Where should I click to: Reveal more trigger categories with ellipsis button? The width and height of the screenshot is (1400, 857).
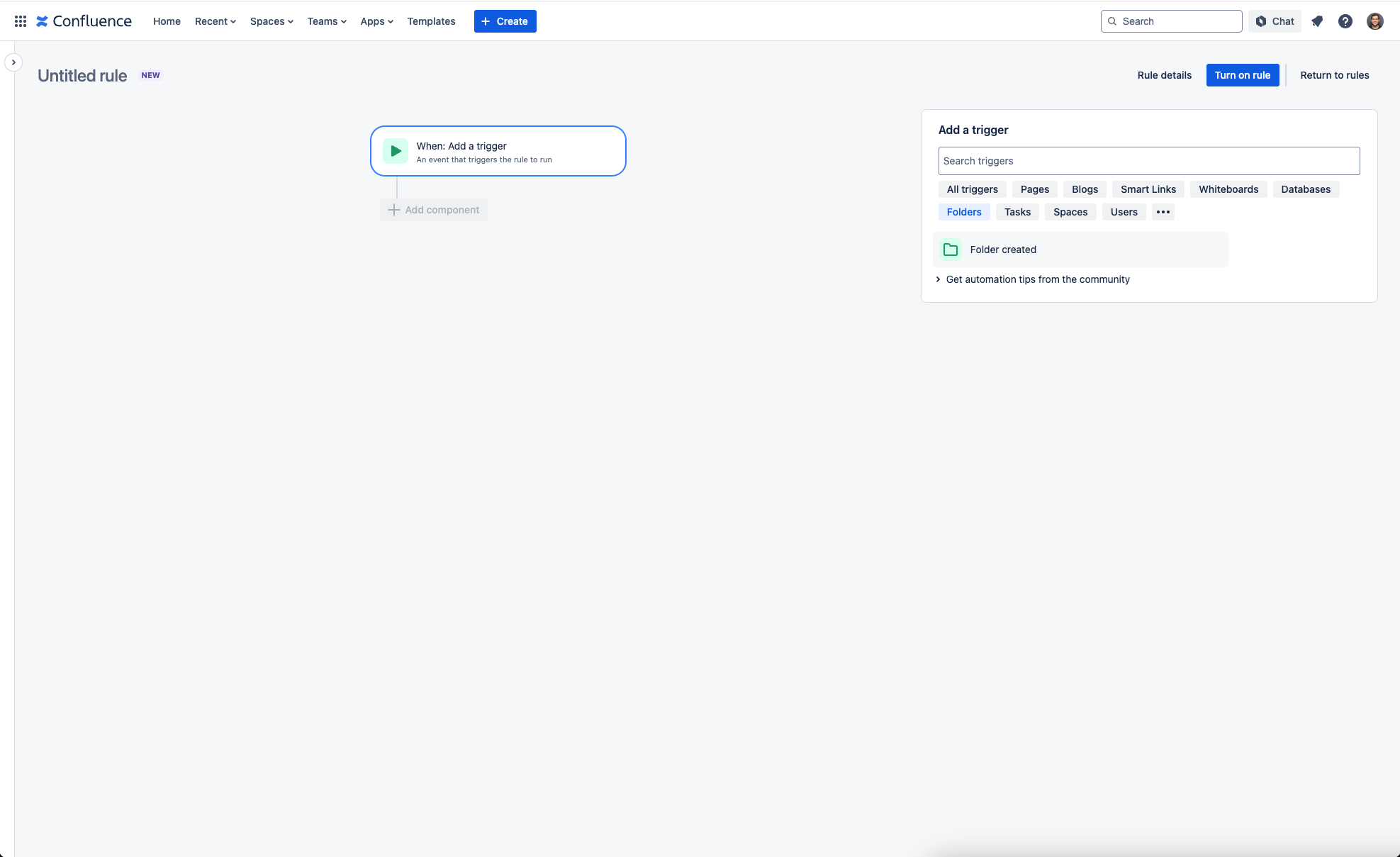pyautogui.click(x=1163, y=211)
